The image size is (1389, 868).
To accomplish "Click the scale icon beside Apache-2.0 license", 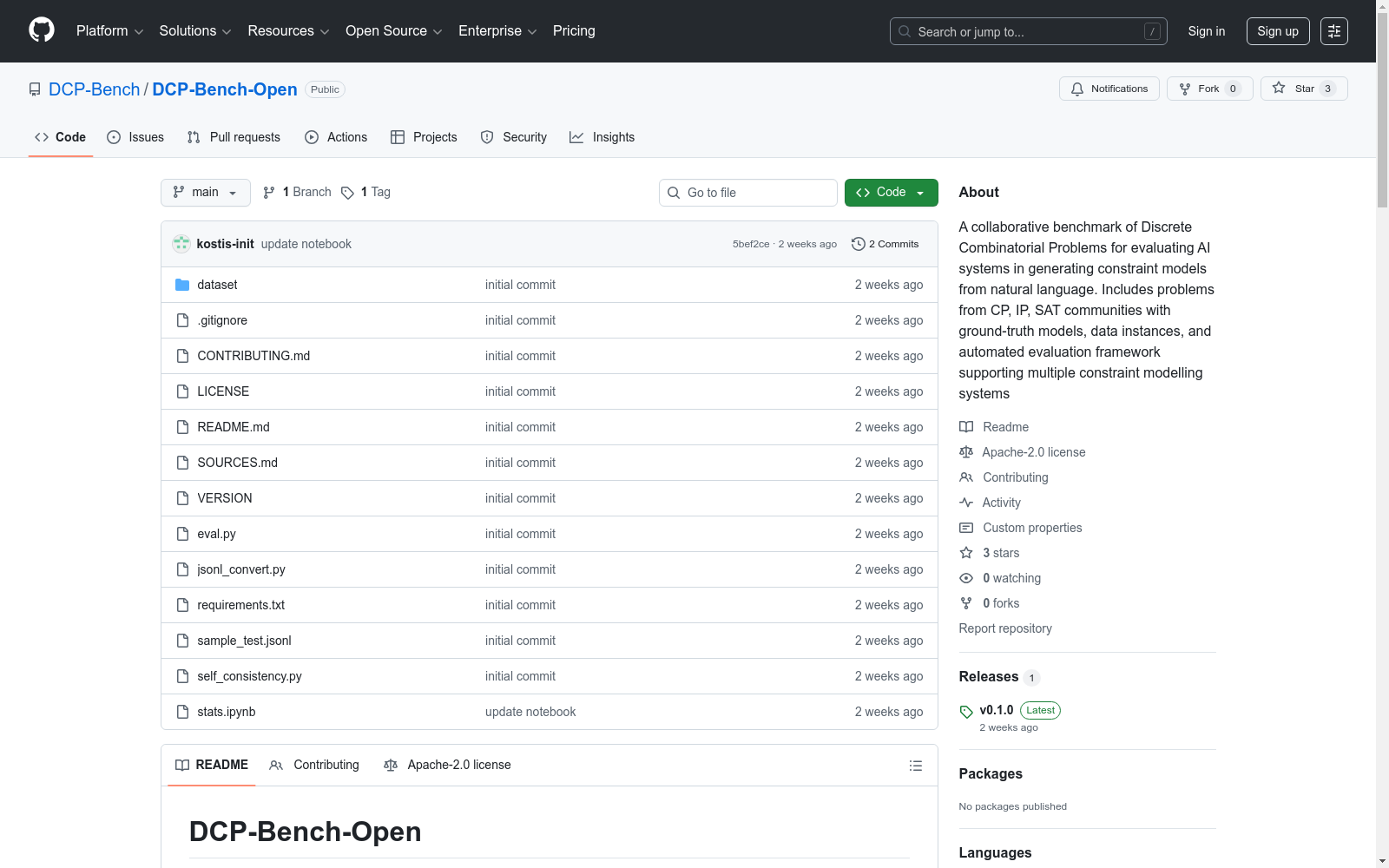I will 966,452.
